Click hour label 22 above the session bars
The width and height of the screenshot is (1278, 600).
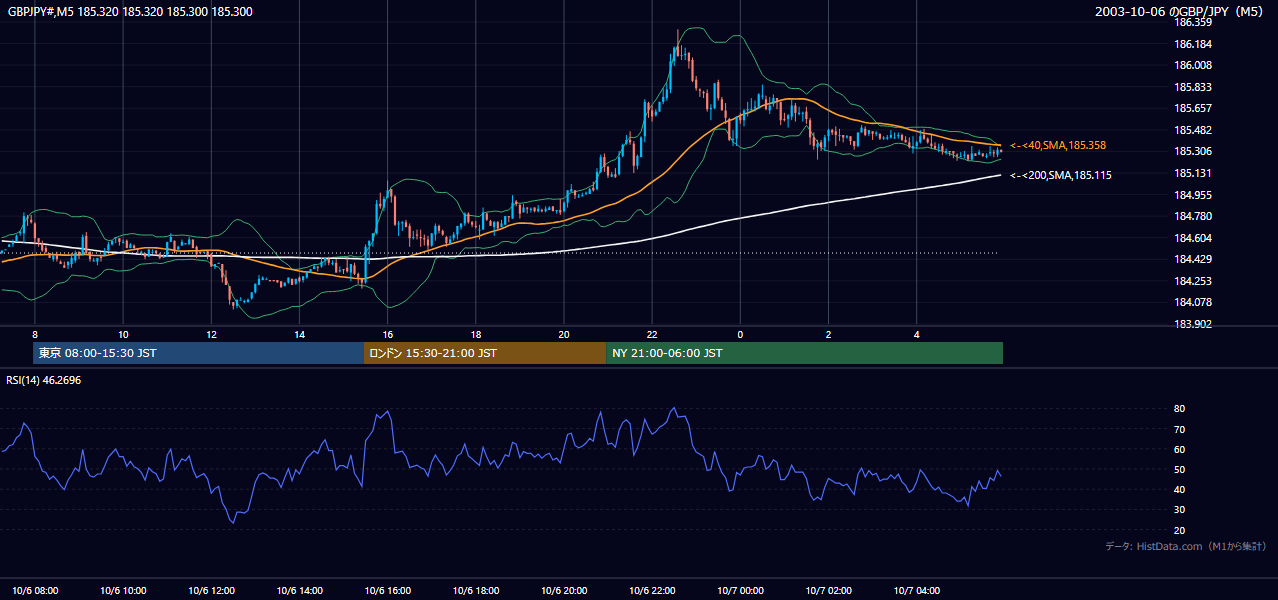click(x=652, y=334)
